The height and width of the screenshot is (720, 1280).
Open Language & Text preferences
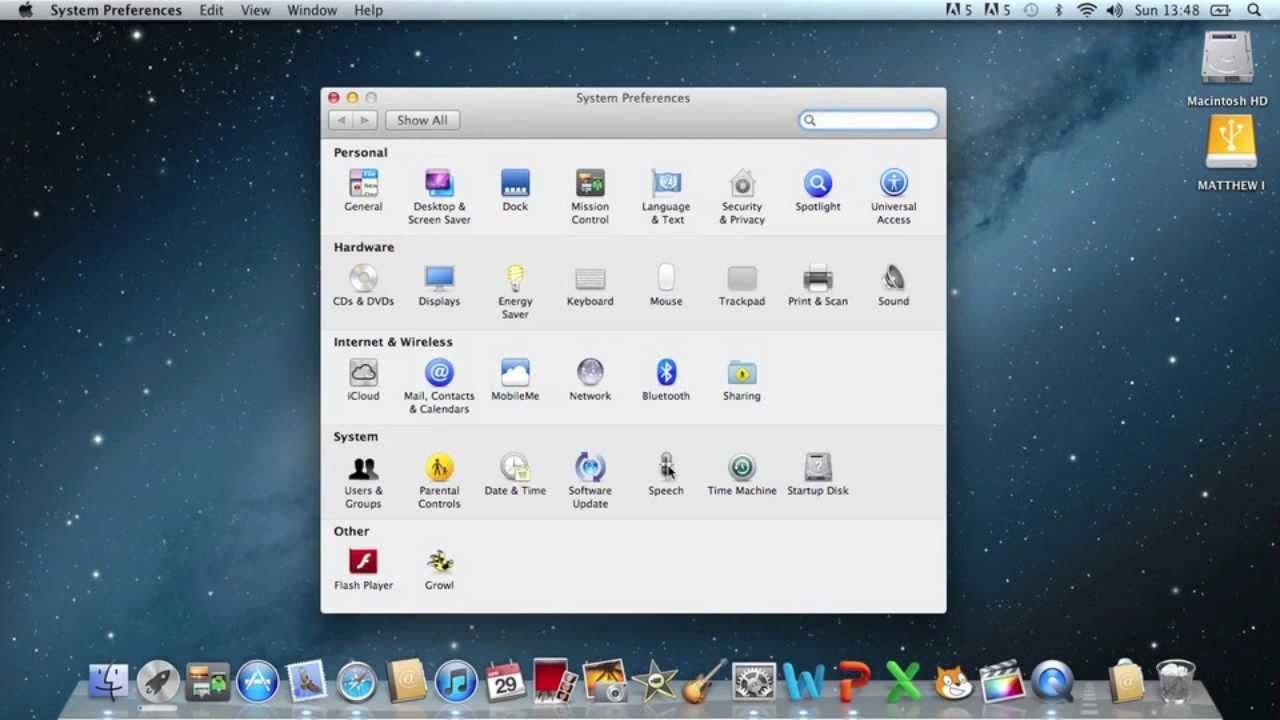[x=666, y=196]
